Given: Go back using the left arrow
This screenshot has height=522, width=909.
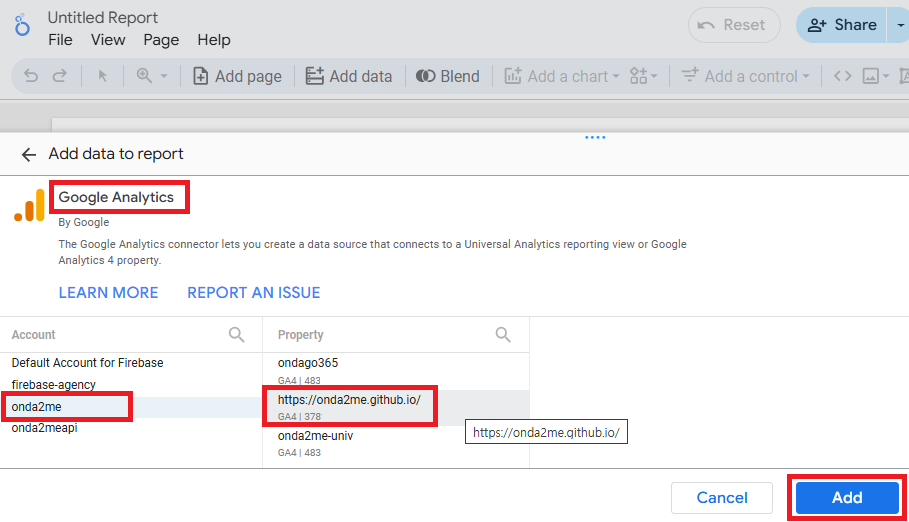Looking at the screenshot, I should 28,154.
